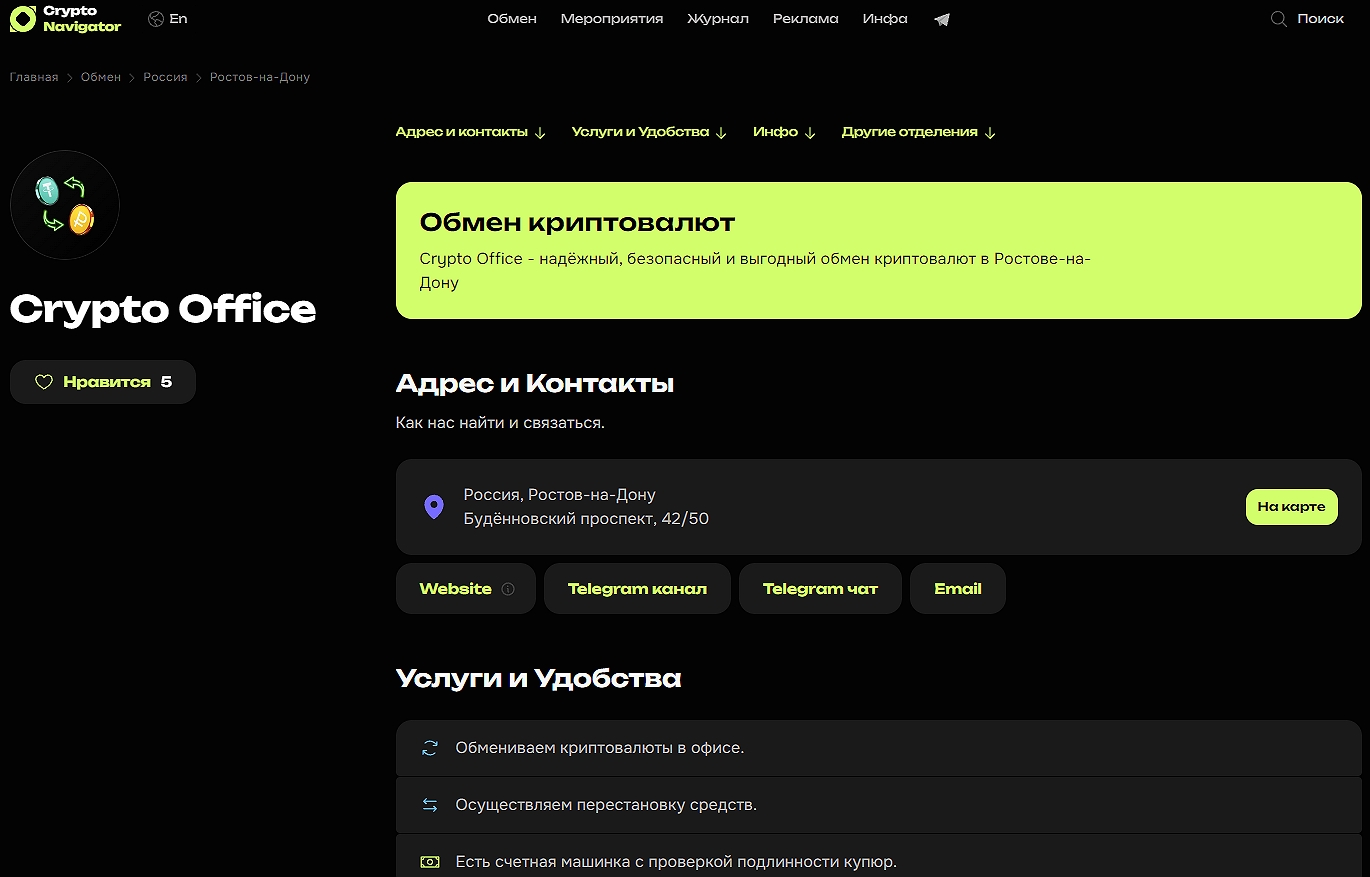Go to Россия breadcrumb

[x=165, y=77]
